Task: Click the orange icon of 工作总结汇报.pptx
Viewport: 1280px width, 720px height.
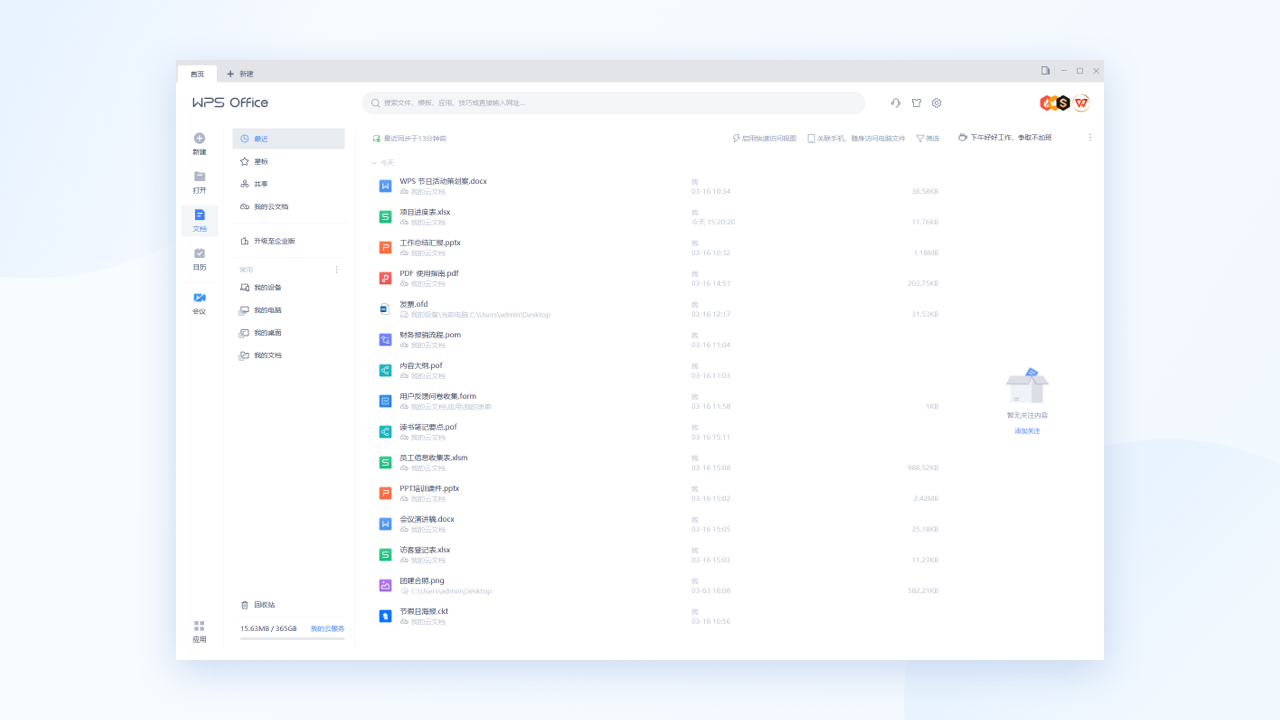Action: point(385,247)
